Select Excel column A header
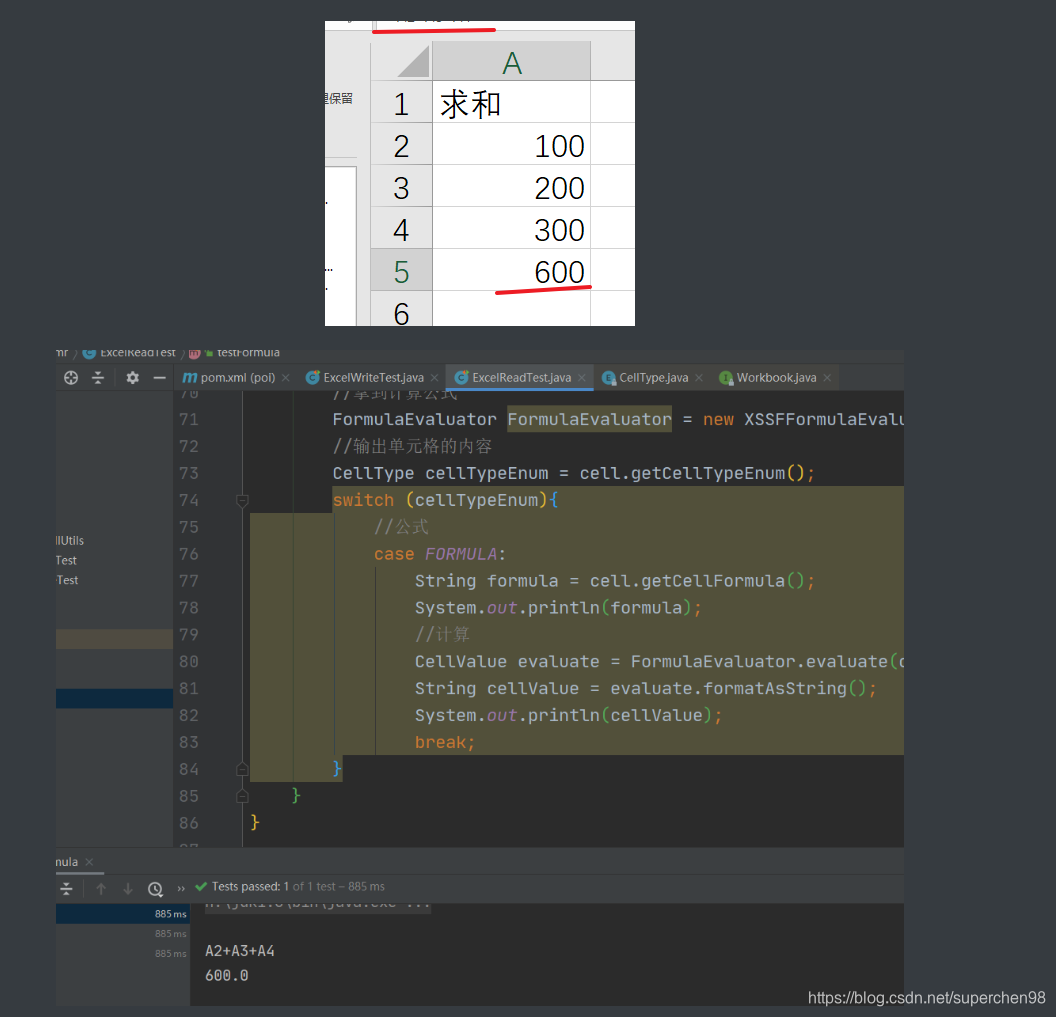Viewport: 1056px width, 1017px height. point(511,61)
